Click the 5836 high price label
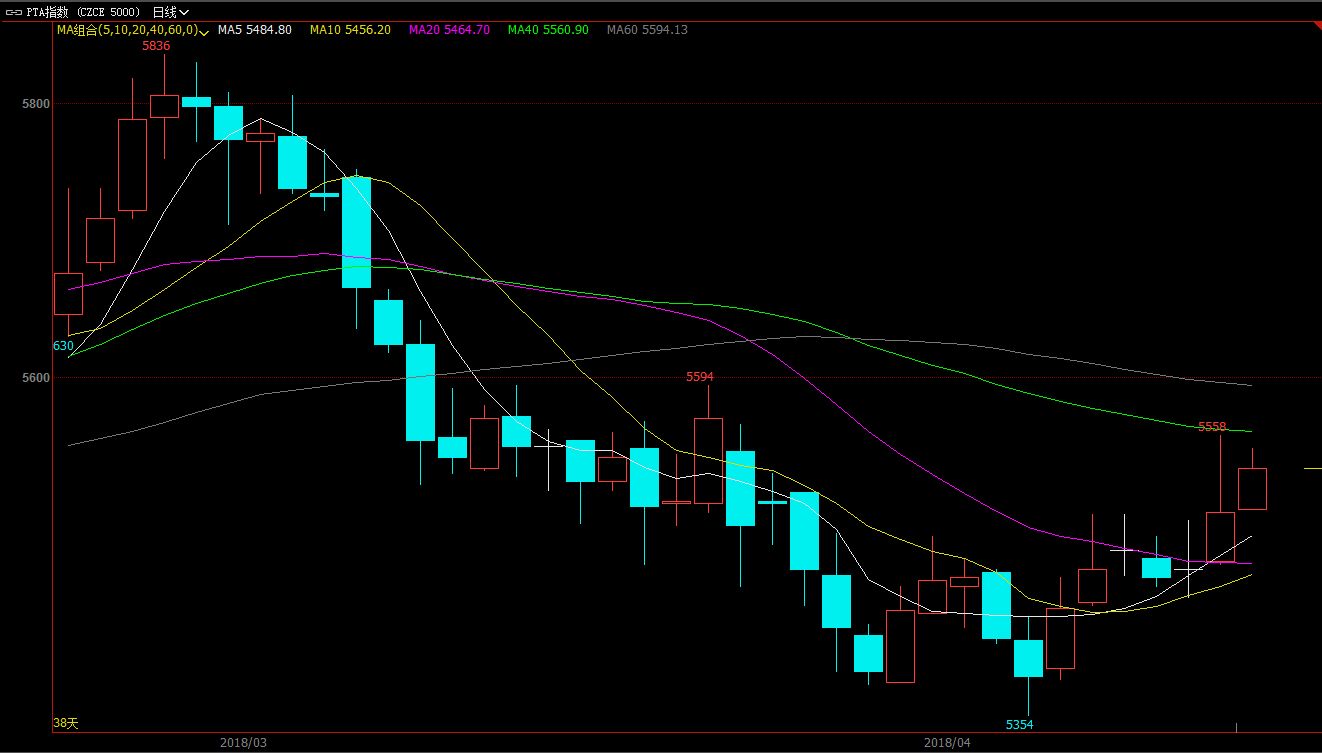Screen dimensions: 1322x753 tap(156, 46)
